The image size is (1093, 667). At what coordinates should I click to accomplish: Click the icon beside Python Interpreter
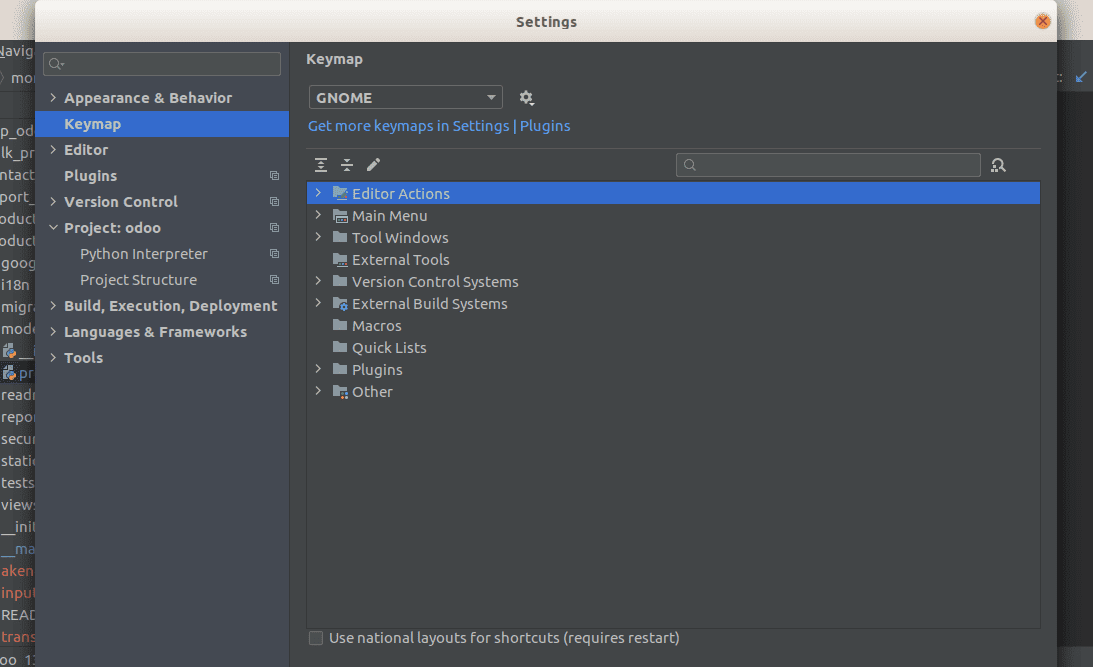click(x=274, y=254)
